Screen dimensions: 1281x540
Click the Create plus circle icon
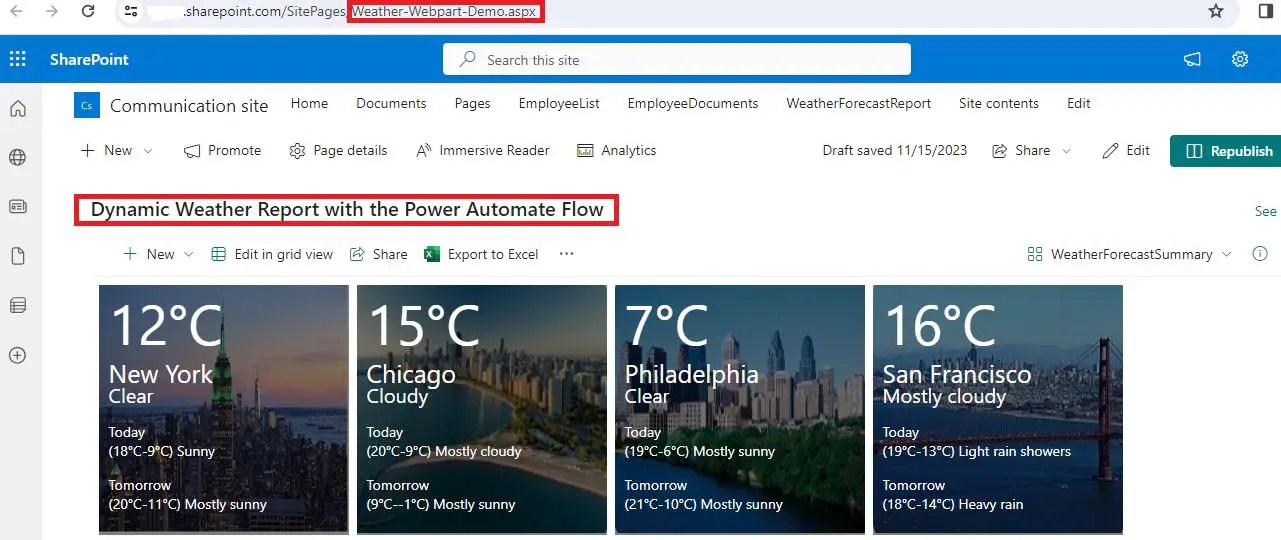(x=17, y=355)
